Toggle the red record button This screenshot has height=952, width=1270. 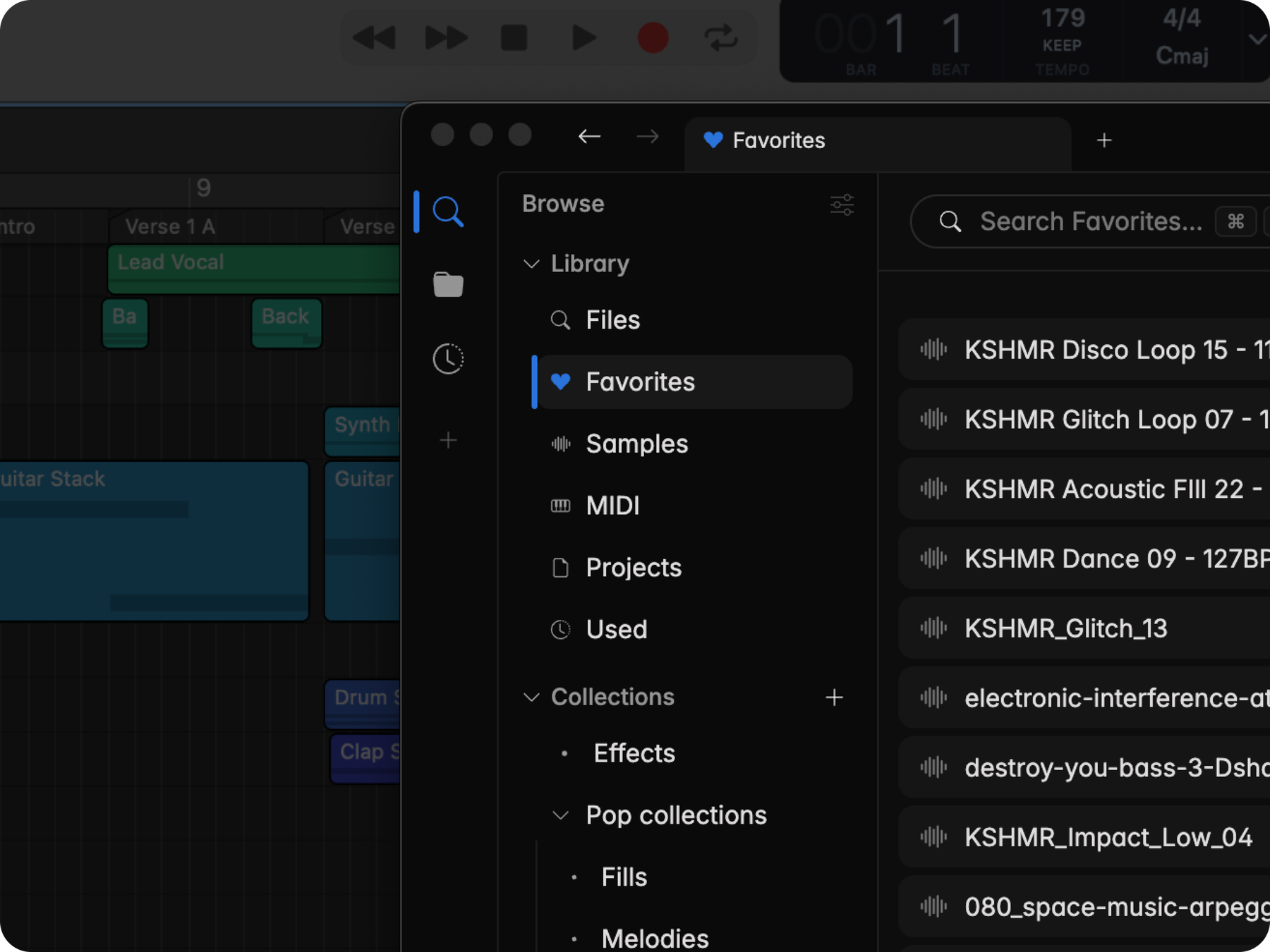653,37
